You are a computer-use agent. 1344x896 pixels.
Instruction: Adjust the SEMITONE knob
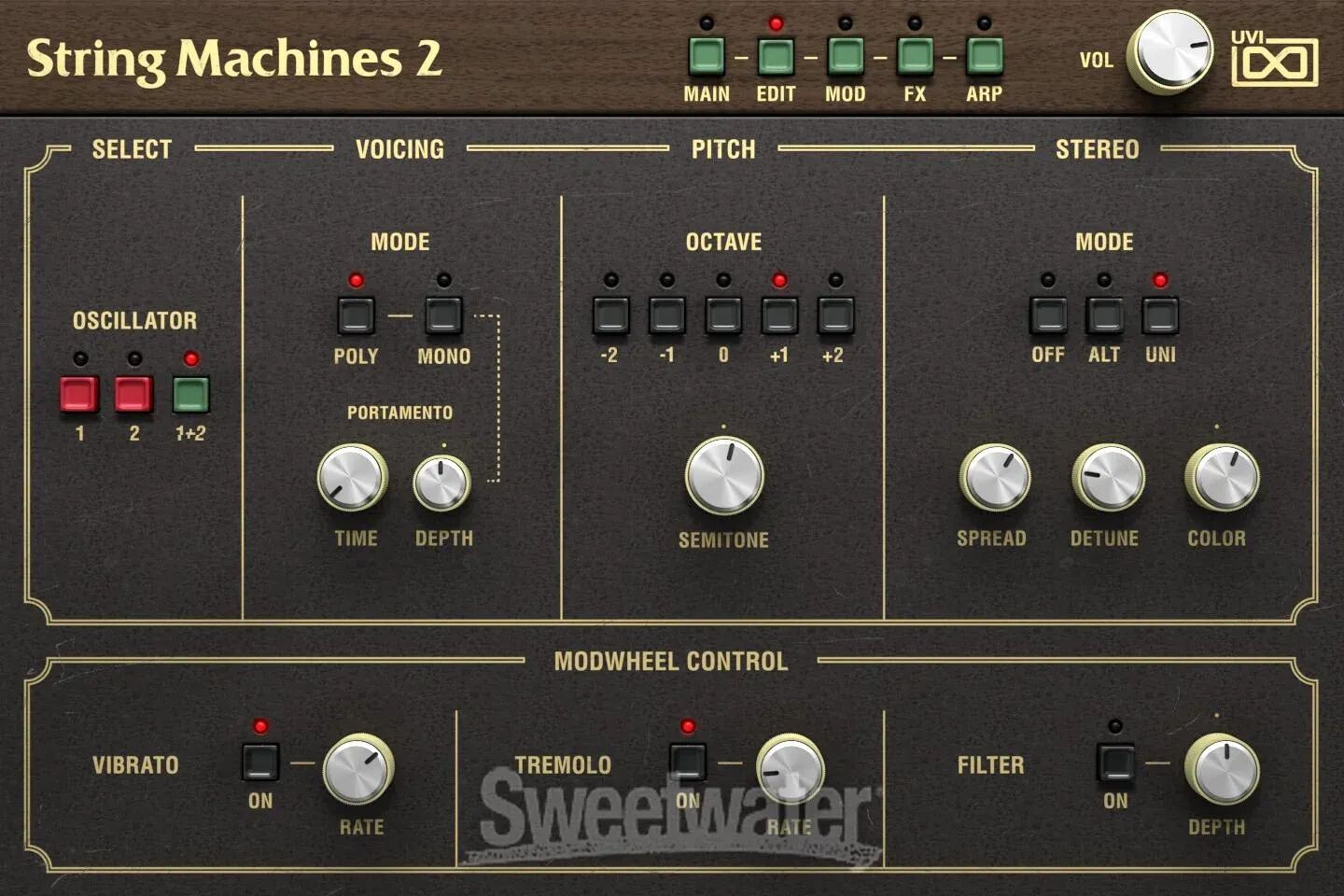click(x=724, y=475)
